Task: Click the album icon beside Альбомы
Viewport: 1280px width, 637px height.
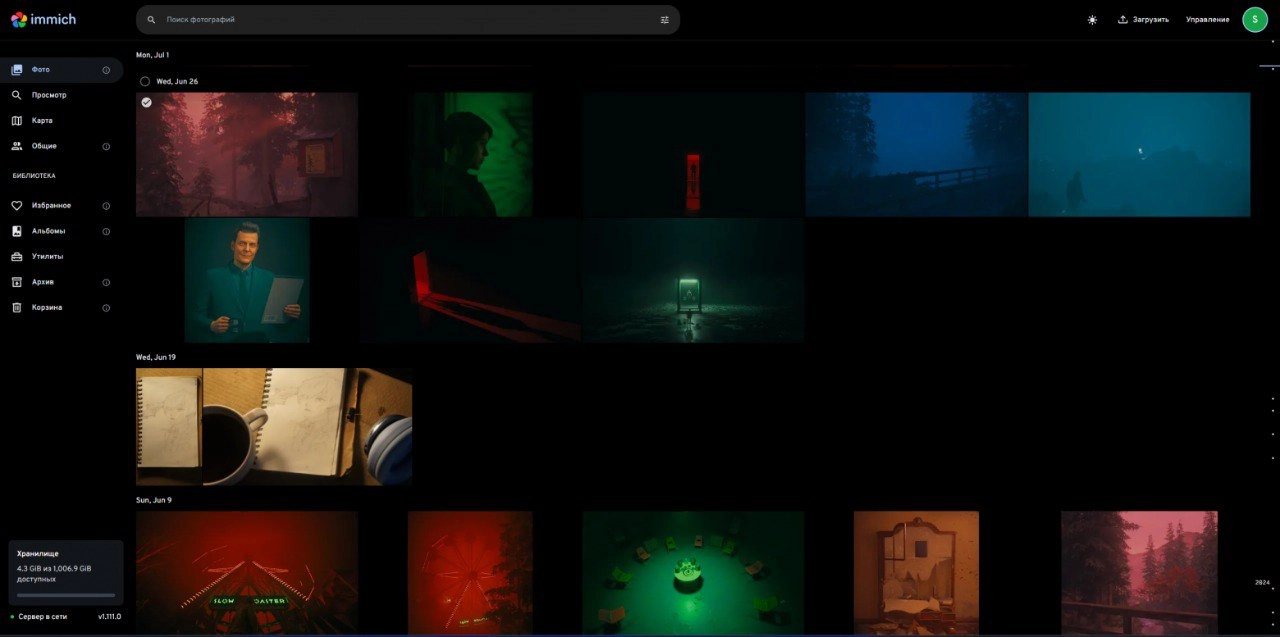Action: click(17, 231)
